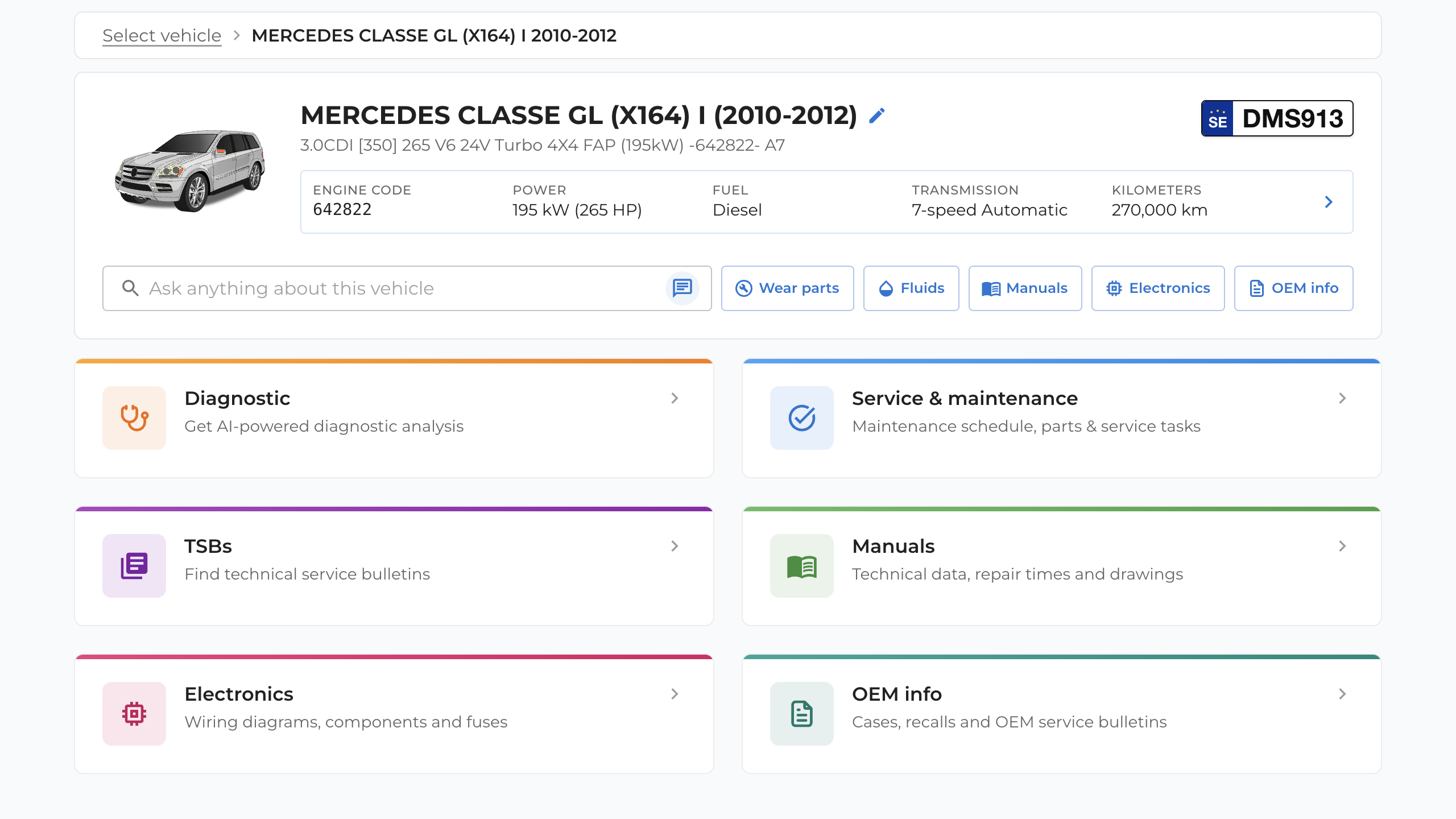
Task: Select the Electronics card title
Action: click(x=239, y=694)
